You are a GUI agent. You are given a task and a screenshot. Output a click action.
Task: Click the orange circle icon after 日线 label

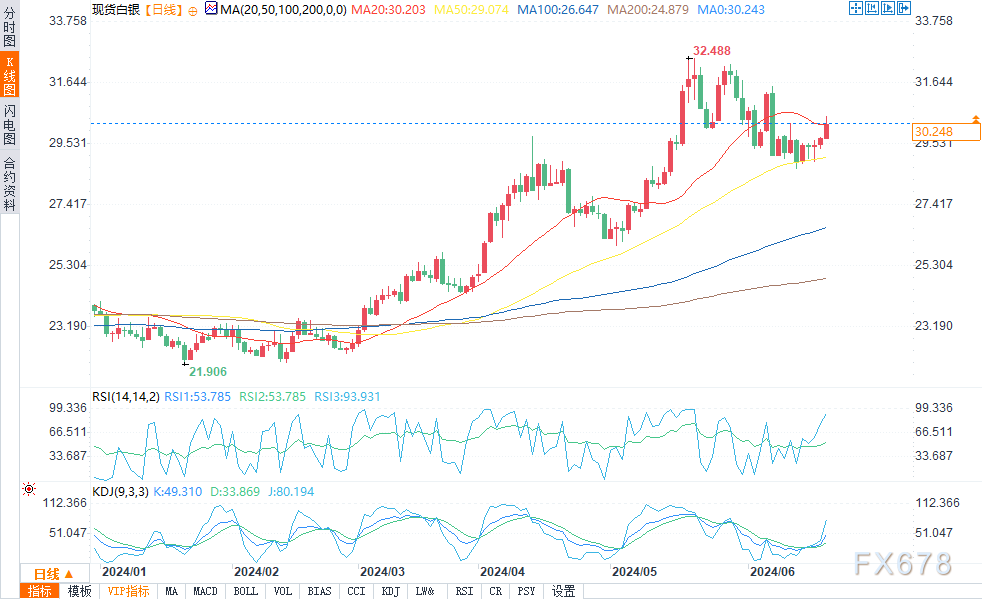(x=192, y=9)
